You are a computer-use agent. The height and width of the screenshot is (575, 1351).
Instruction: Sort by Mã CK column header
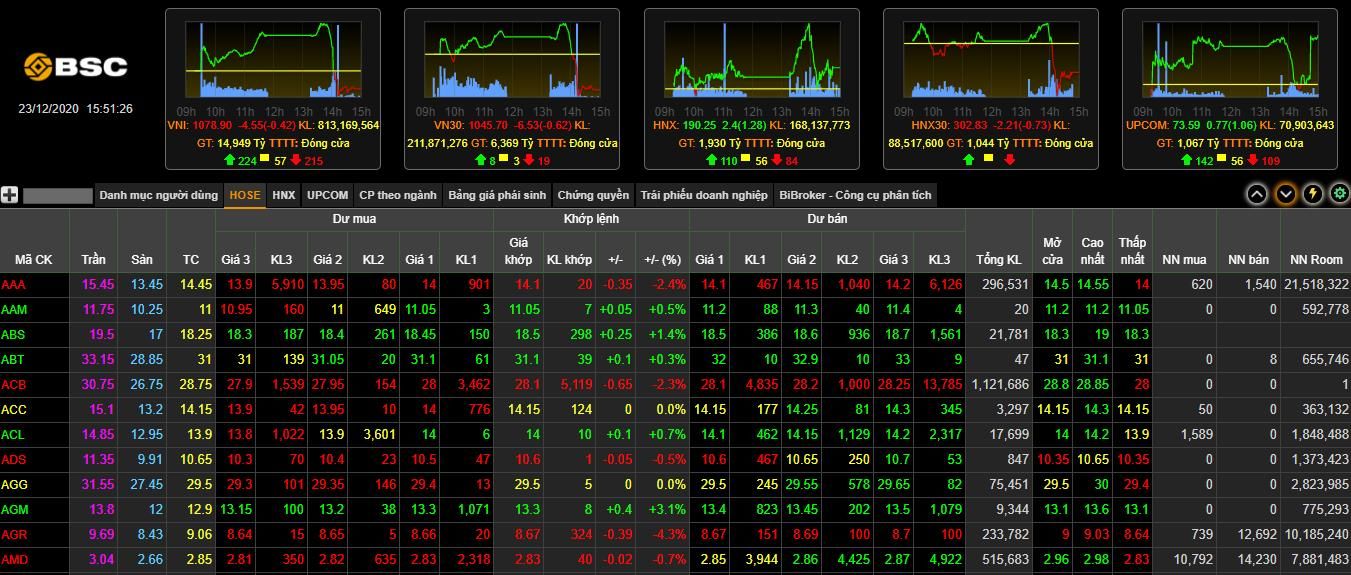click(34, 259)
